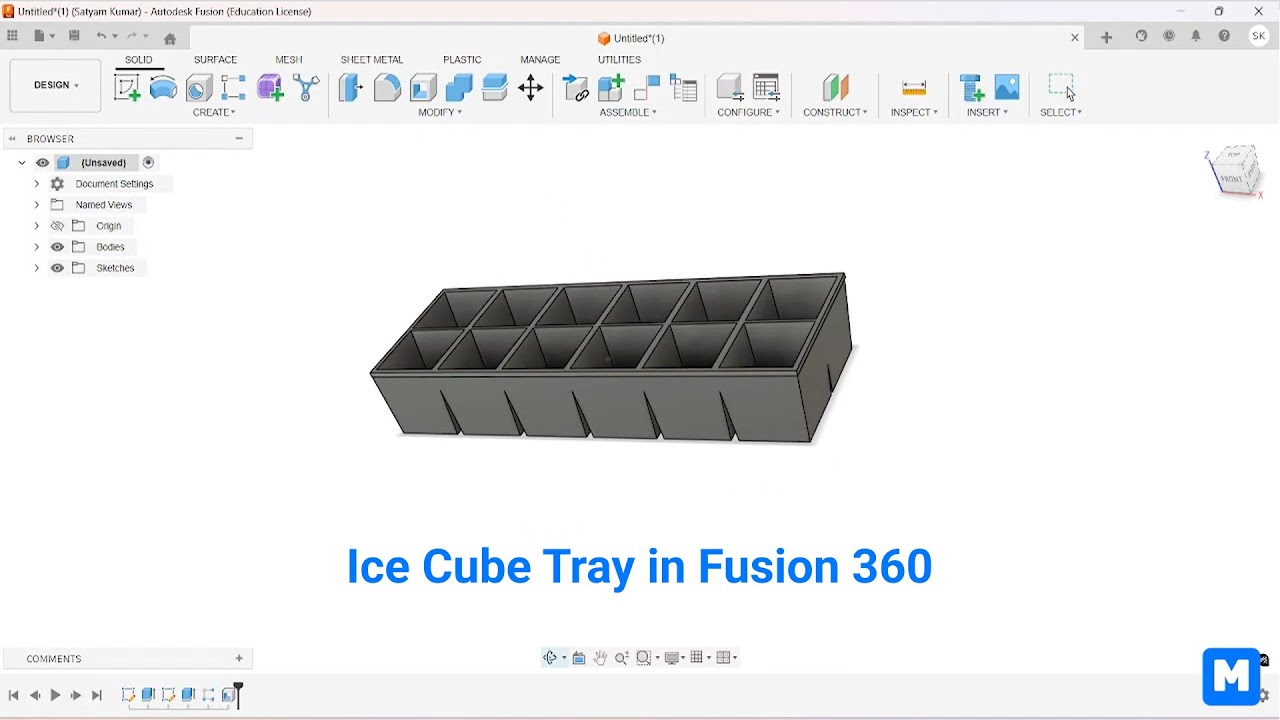Viewport: 1280px width, 720px height.
Task: Click the Joint tool icon
Action: coord(647,88)
